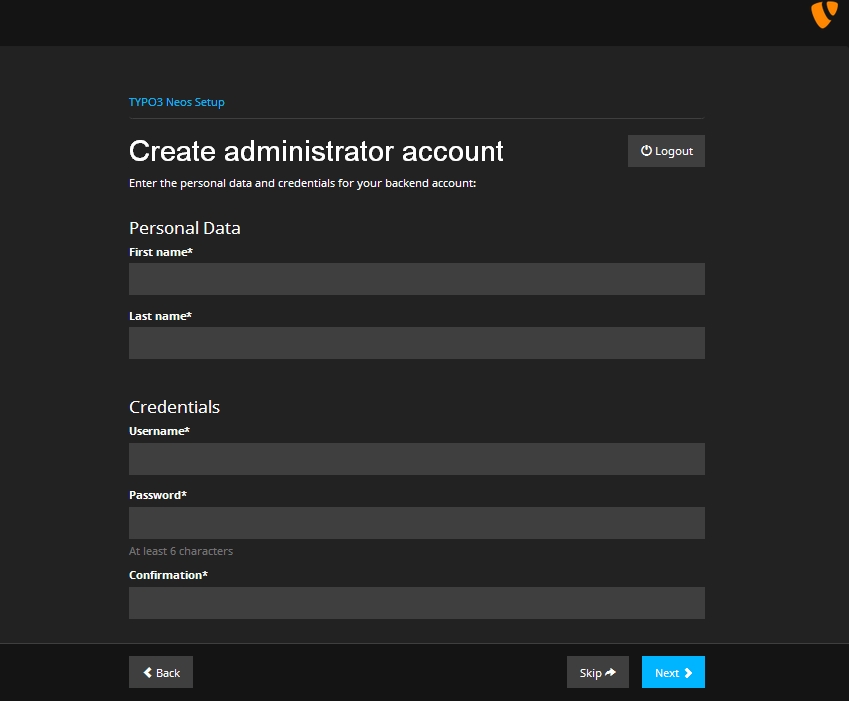The width and height of the screenshot is (849, 701).
Task: Go back with the Back button
Action: click(161, 672)
